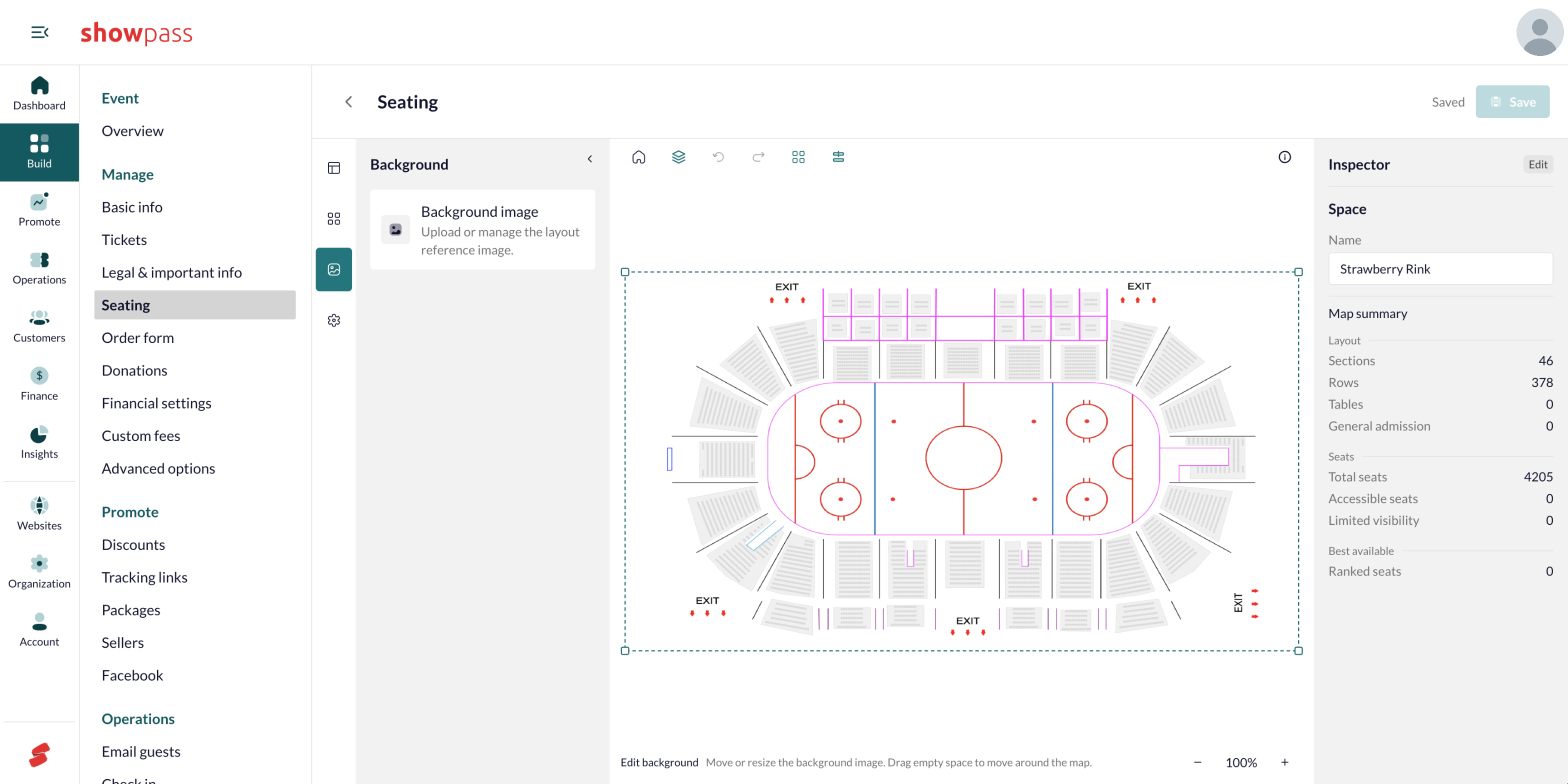Collapse the main navigation menu icon
The width and height of the screenshot is (1568, 784).
coord(39,32)
